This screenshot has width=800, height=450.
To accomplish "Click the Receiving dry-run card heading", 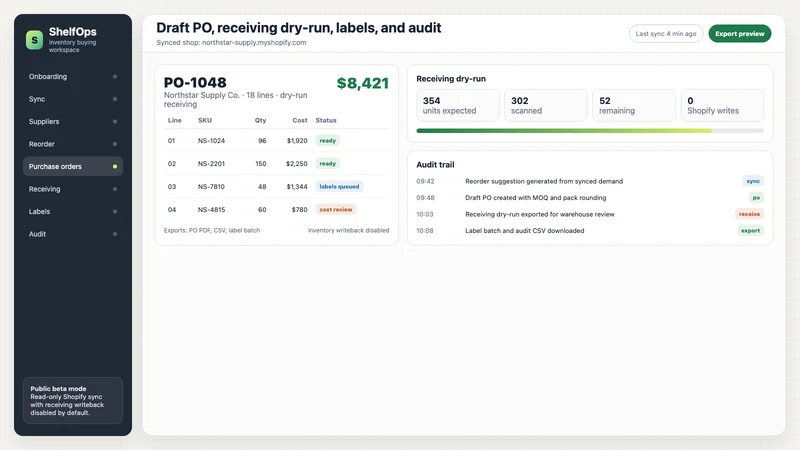I will [x=451, y=79].
